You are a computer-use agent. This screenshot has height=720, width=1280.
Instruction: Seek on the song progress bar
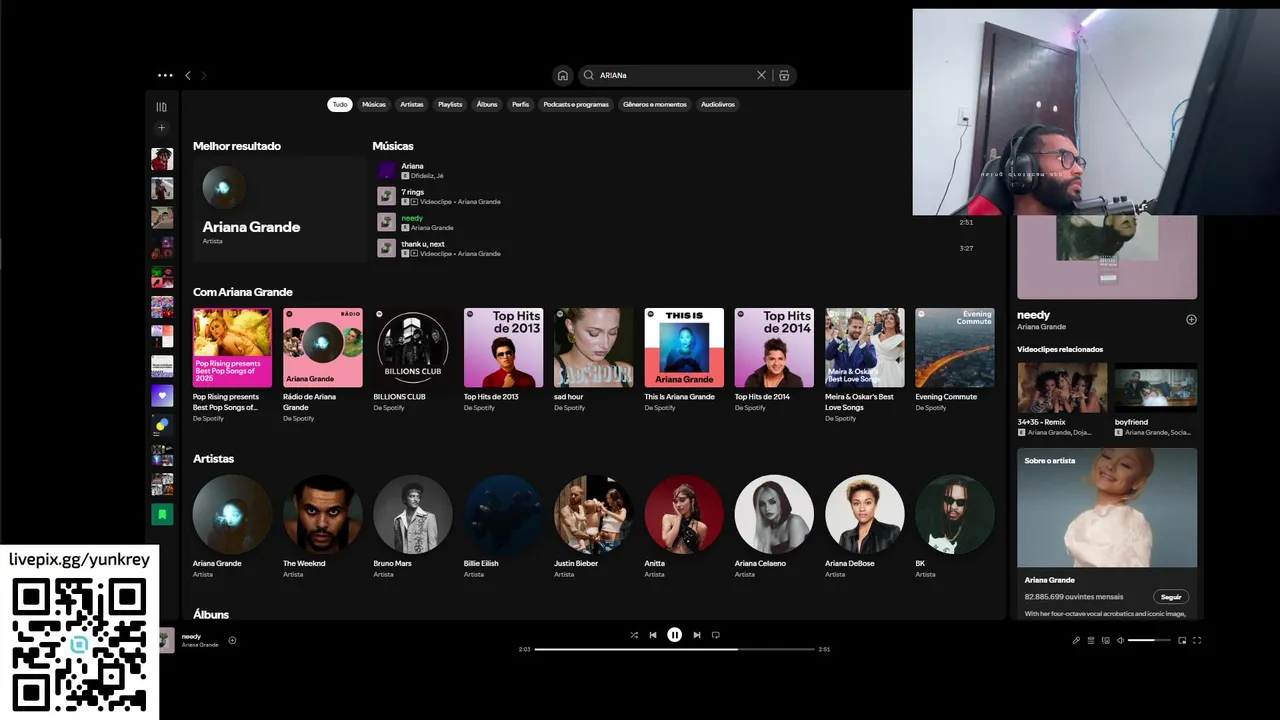675,649
